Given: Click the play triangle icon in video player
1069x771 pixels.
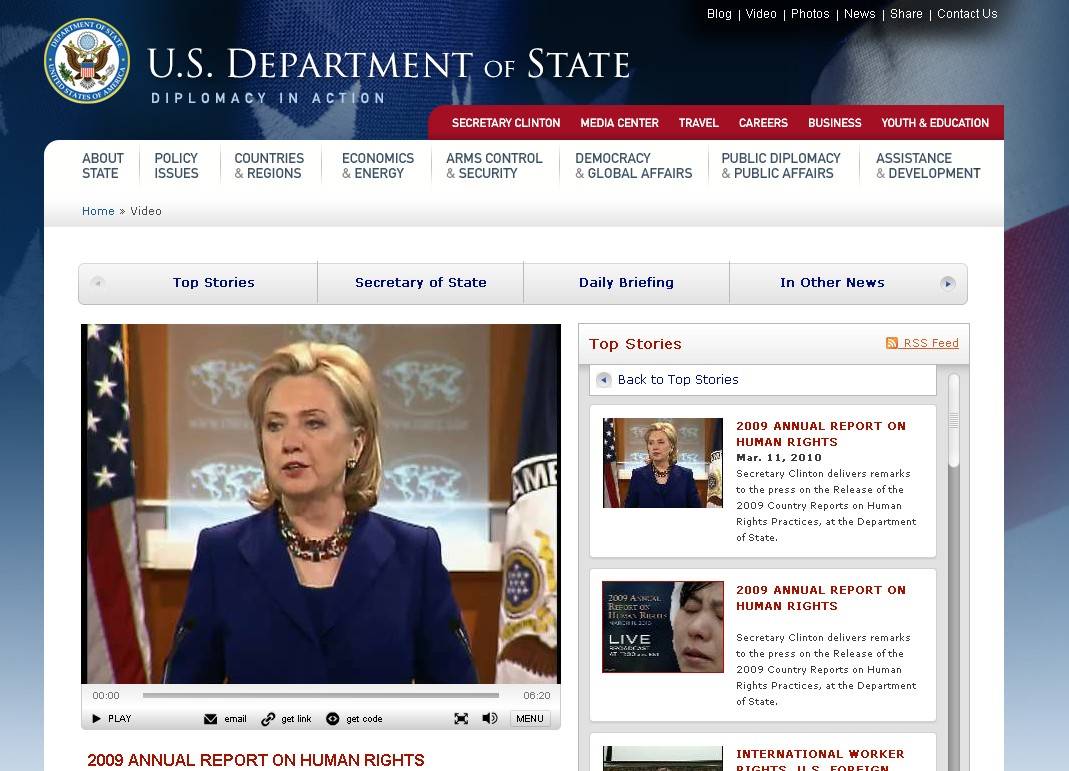Looking at the screenshot, I should (96, 719).
